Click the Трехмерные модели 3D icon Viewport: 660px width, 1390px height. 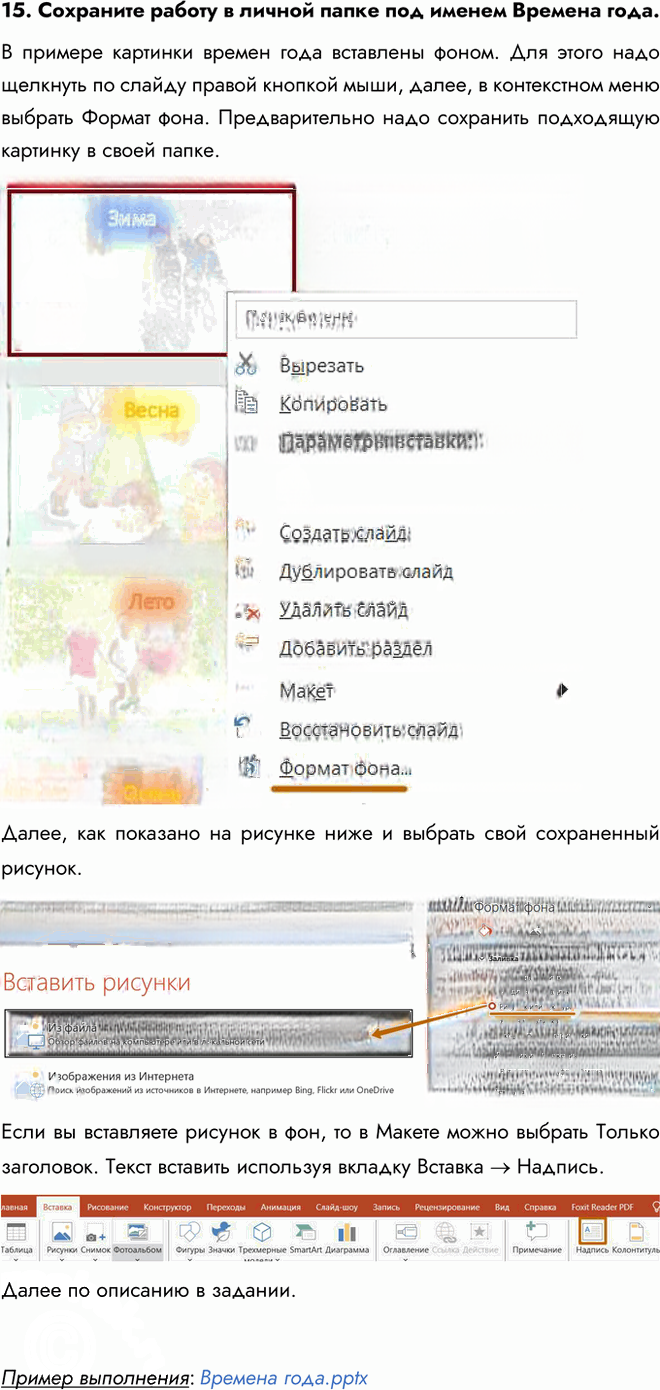coord(262,1233)
